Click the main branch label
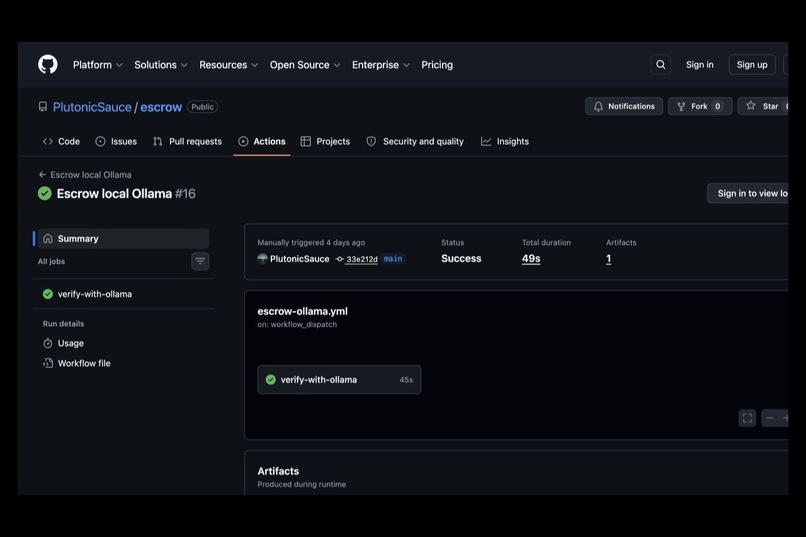 (393, 258)
